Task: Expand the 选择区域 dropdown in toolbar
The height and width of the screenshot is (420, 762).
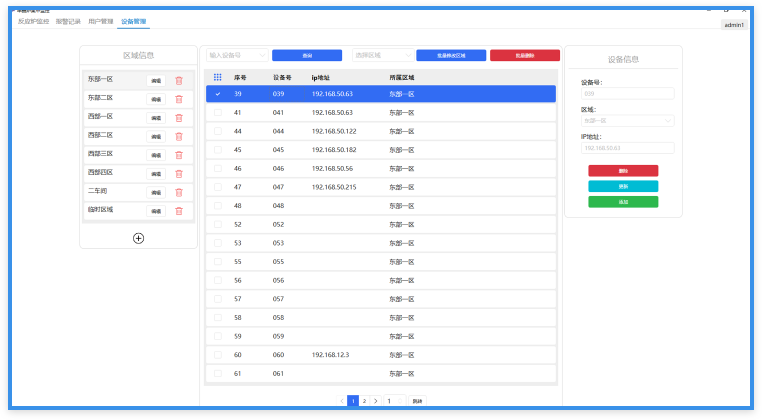Action: (x=382, y=56)
